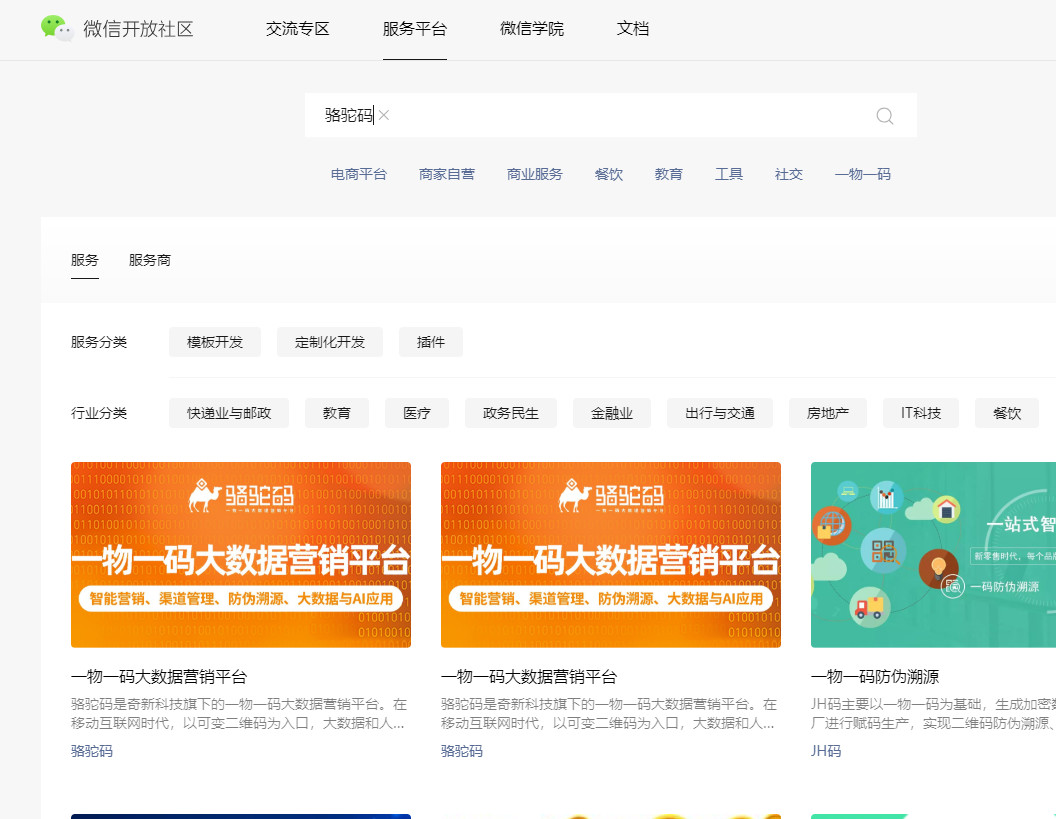1056x819 pixels.
Task: Click the WeChat logo icon
Action: (x=57, y=28)
